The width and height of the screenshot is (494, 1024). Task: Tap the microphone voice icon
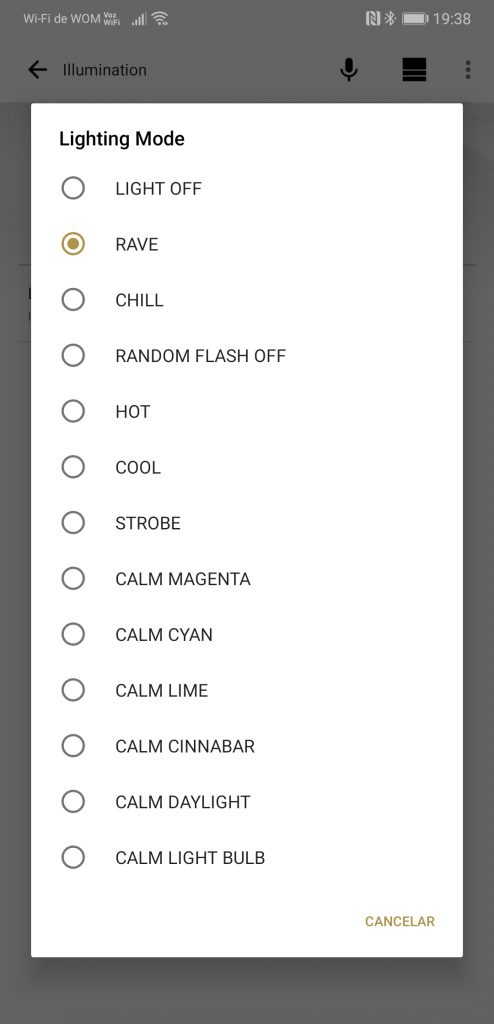click(x=349, y=70)
